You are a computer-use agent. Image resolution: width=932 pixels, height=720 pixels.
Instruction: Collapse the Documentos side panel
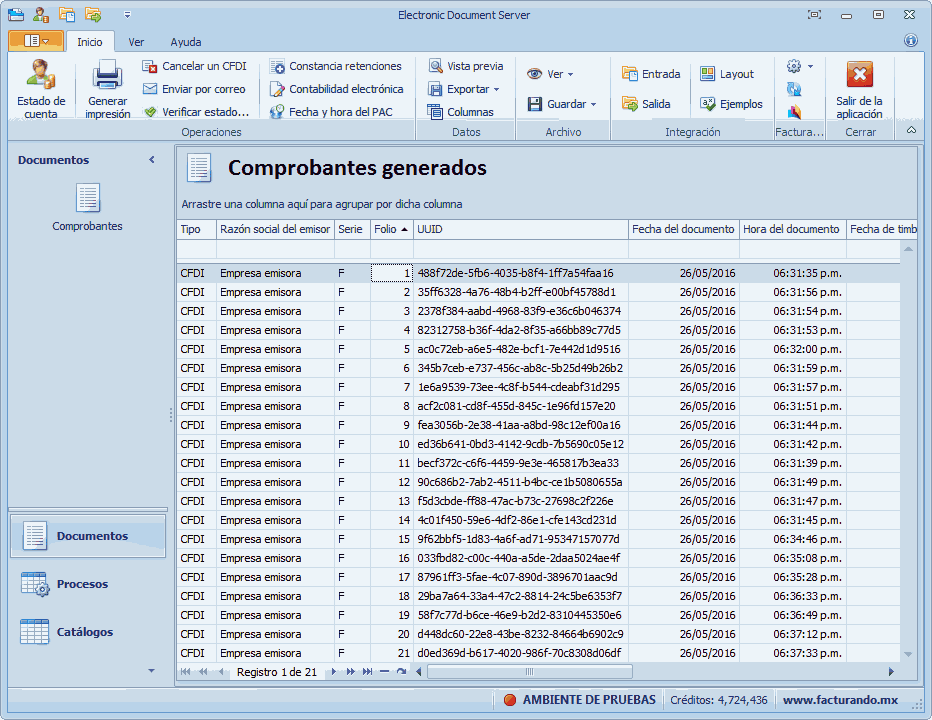point(152,160)
